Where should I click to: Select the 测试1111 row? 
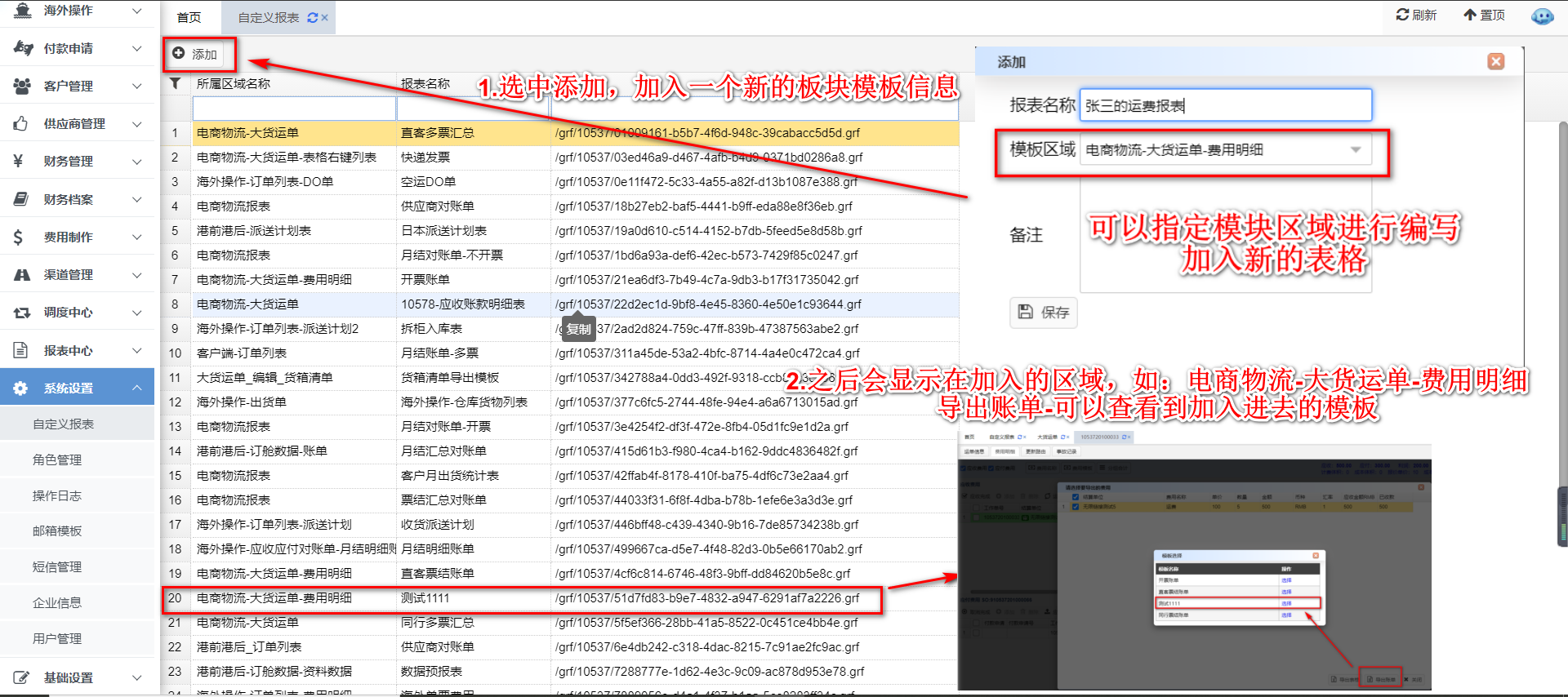(x=560, y=598)
